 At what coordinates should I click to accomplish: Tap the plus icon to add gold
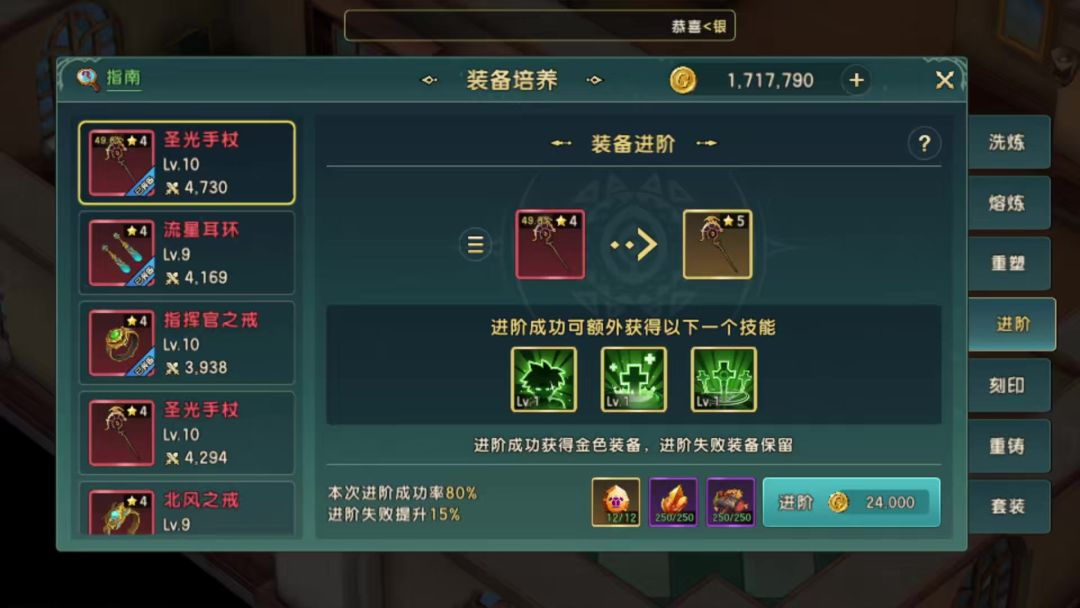click(x=856, y=81)
